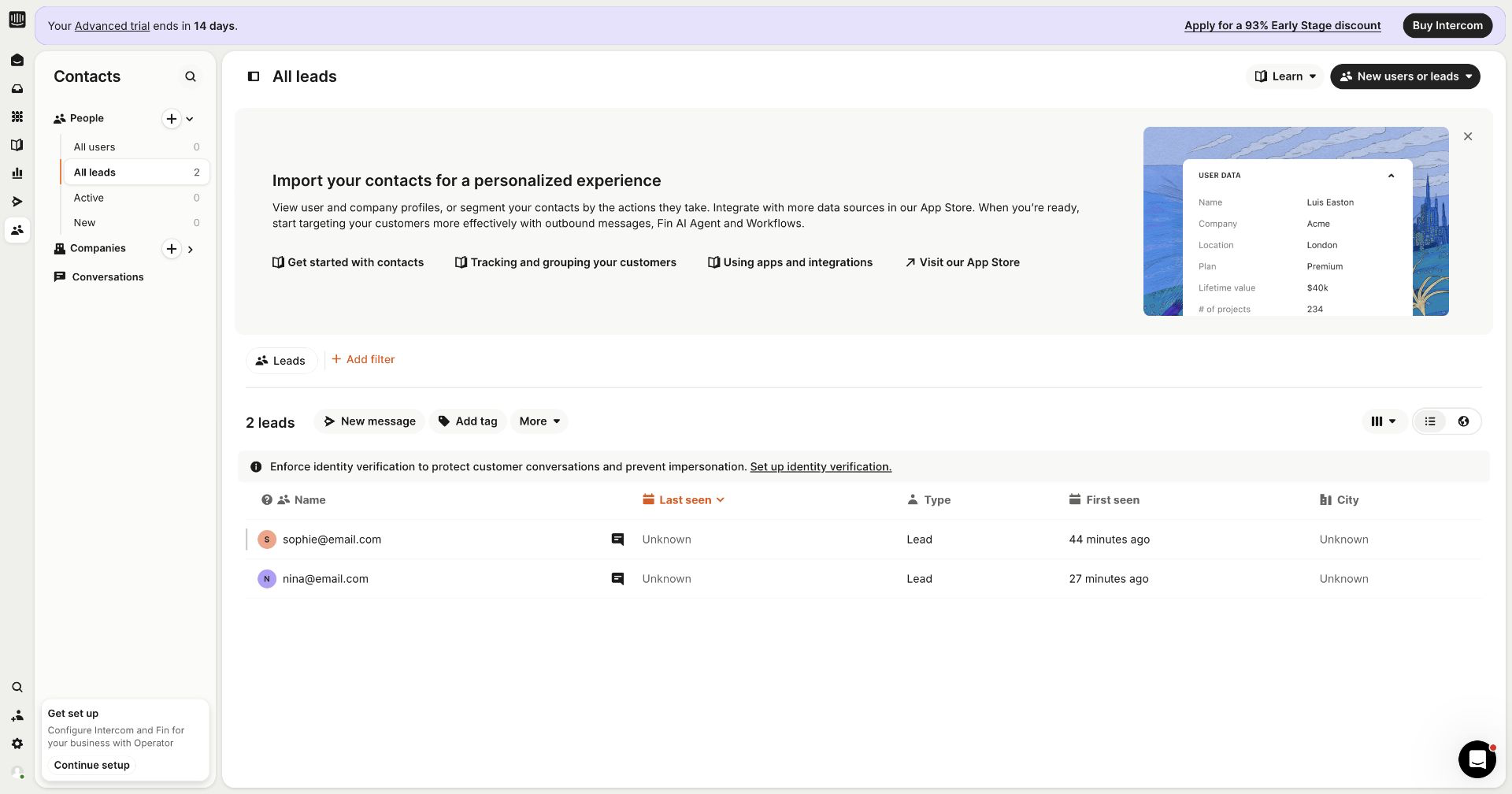Open conversation icon in nina@email.com row
The image size is (1512, 794).
point(617,579)
